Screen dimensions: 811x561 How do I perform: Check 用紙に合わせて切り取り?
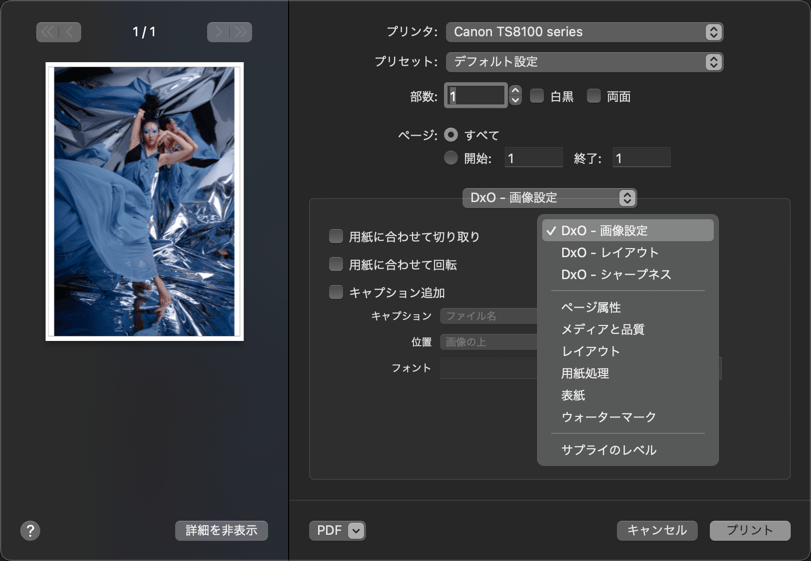pyautogui.click(x=336, y=236)
